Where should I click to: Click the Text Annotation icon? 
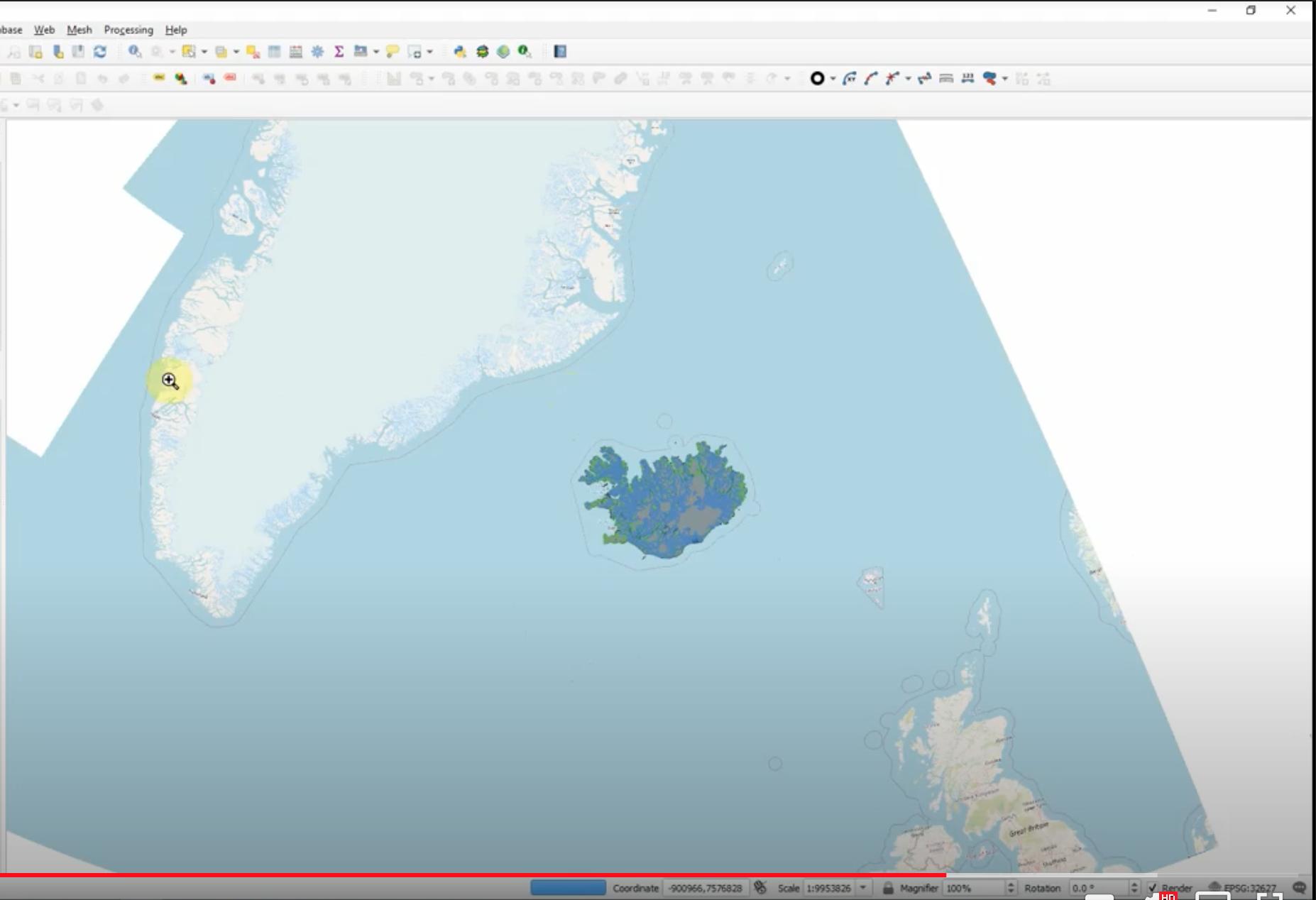coord(415,52)
